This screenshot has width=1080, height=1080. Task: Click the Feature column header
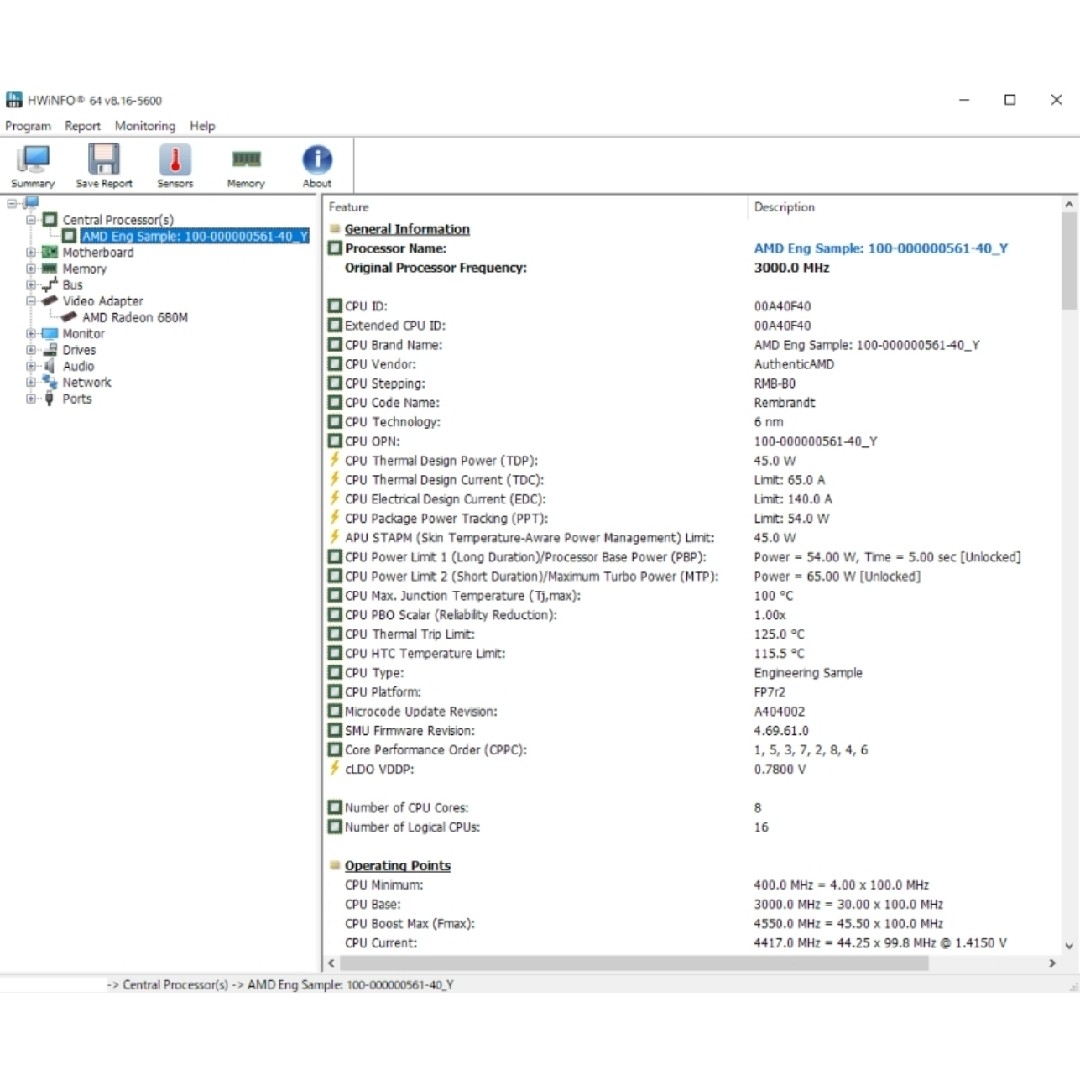(535, 207)
